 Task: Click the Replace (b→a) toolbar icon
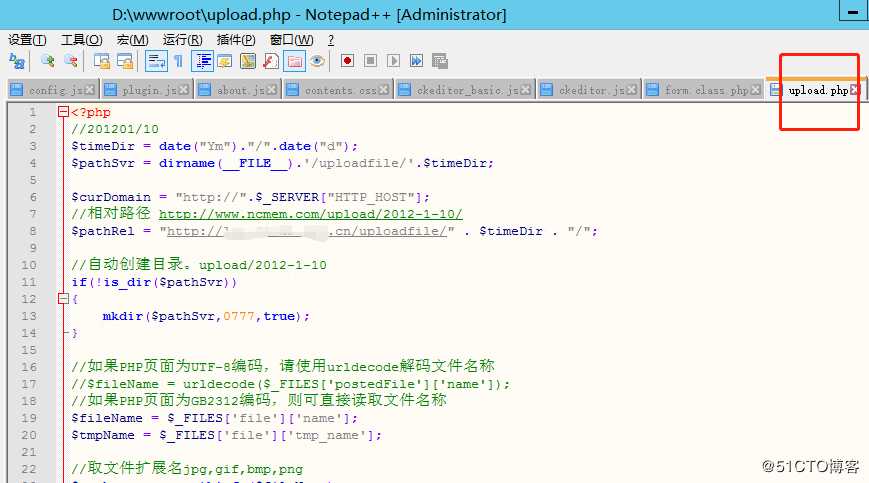point(17,61)
